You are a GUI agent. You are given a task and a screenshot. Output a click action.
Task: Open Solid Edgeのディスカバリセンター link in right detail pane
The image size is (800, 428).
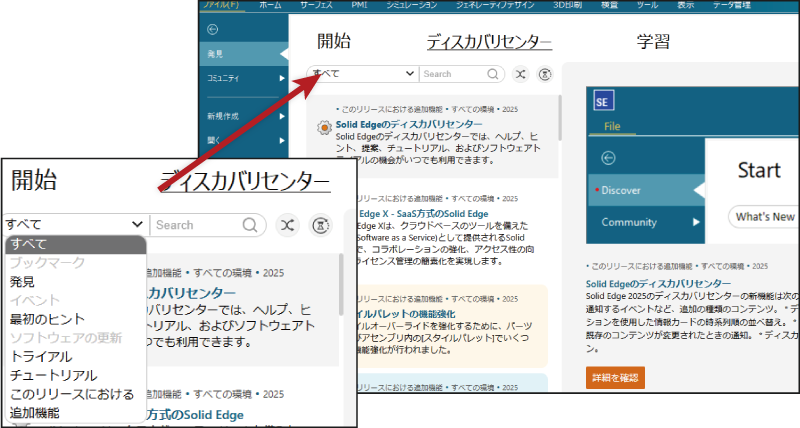click(x=658, y=284)
